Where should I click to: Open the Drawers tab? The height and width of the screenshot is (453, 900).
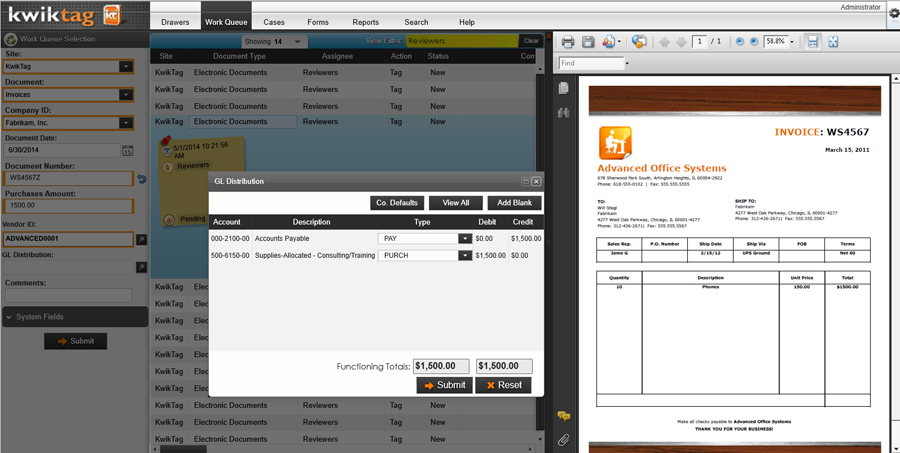[175, 22]
